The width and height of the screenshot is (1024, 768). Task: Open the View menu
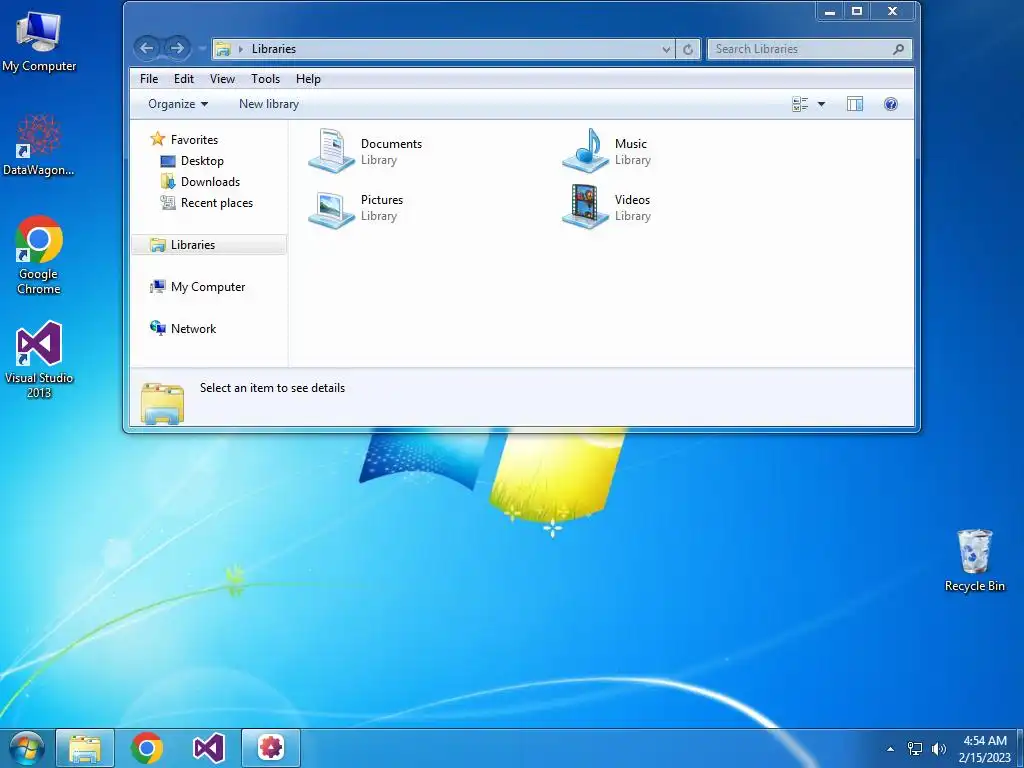[x=222, y=79]
